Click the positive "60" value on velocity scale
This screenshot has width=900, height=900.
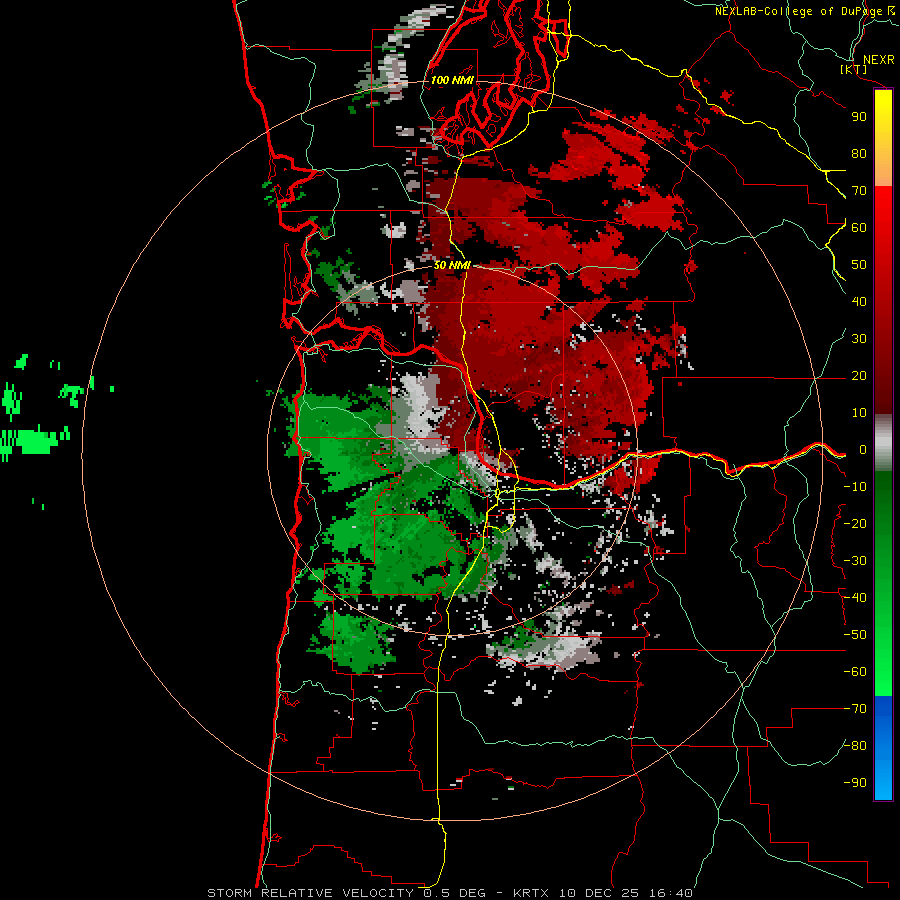click(859, 228)
